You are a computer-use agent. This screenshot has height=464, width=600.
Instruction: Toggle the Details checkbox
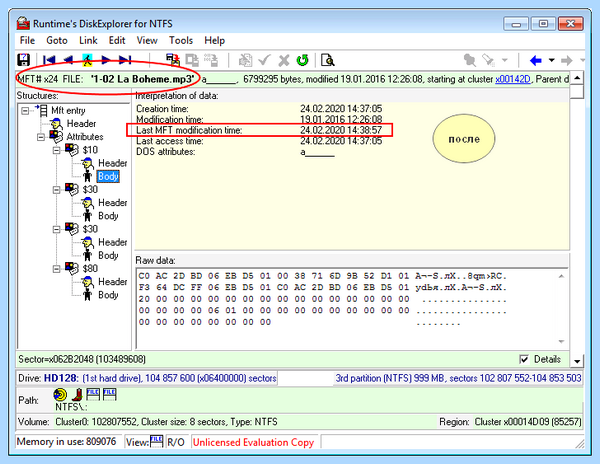tap(524, 359)
